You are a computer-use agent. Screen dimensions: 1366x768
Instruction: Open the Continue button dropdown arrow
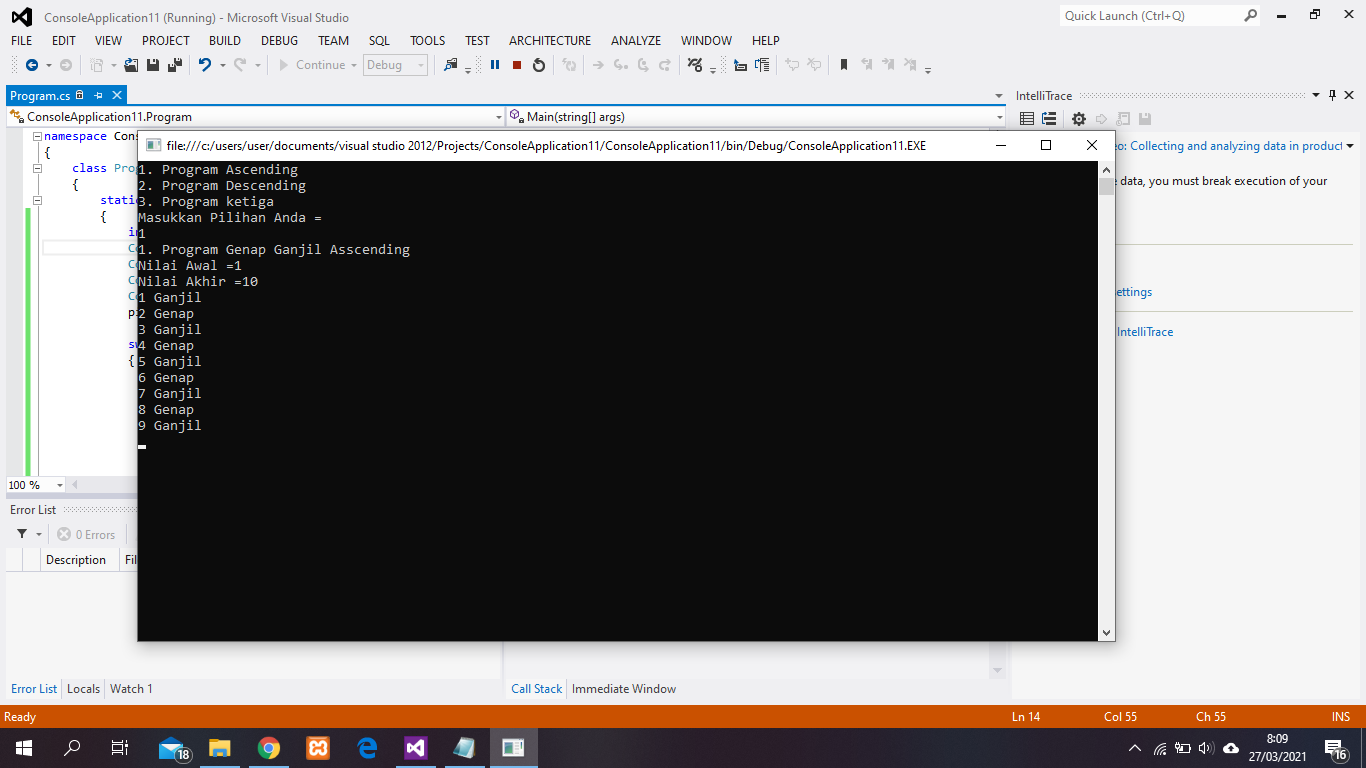354,65
